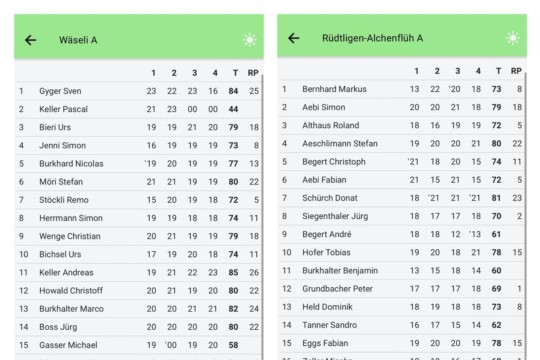Screen dimensions: 540x360
Task: Select Keller Andreas with total 85
Action: [x=138, y=272]
